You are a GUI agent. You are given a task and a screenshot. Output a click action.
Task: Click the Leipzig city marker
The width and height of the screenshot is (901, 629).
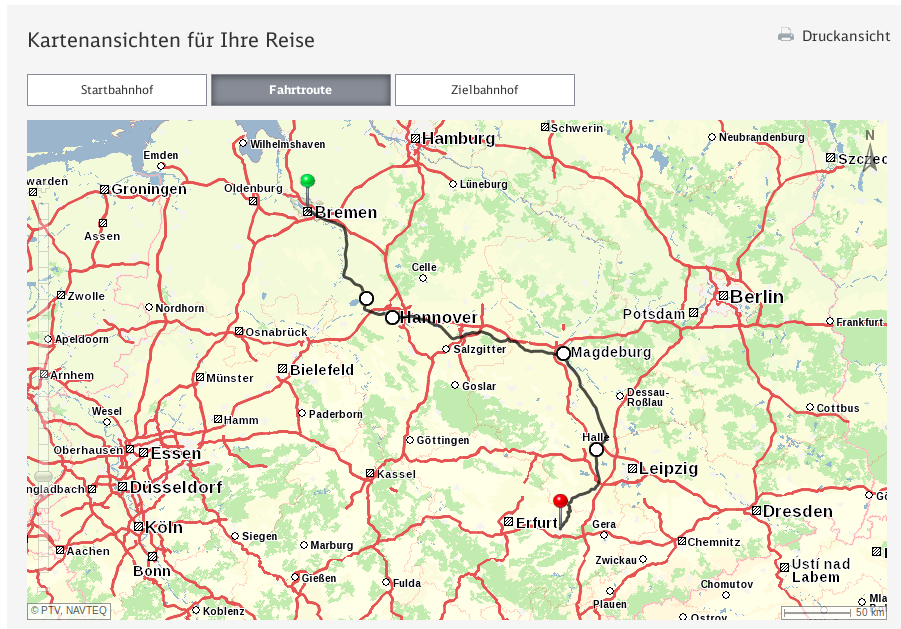pos(633,469)
